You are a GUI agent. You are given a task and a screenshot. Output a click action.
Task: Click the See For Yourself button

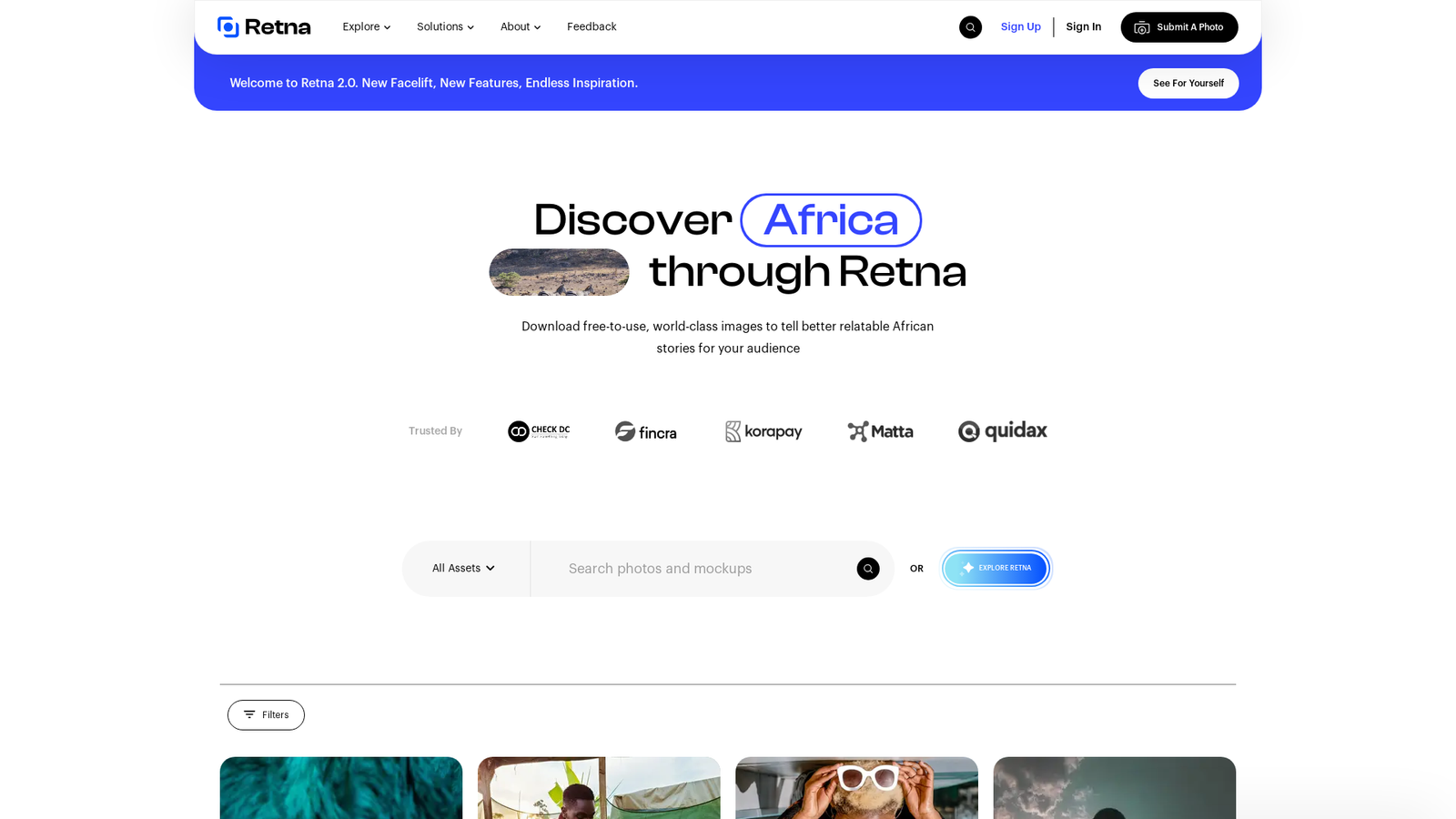click(1188, 84)
